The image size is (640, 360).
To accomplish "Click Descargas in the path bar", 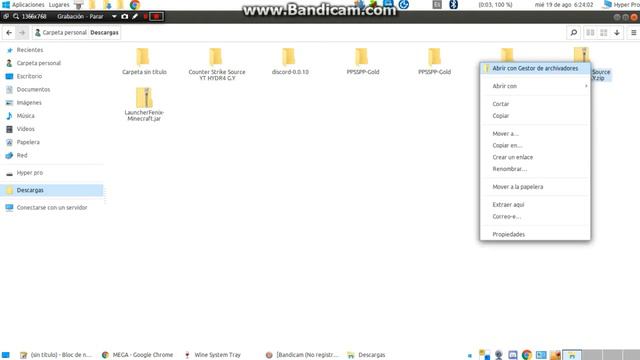I will tap(104, 33).
